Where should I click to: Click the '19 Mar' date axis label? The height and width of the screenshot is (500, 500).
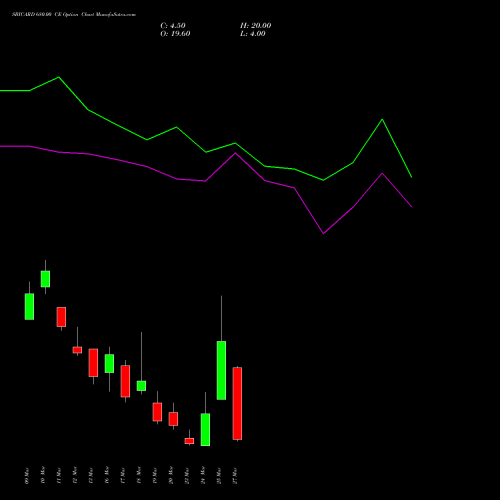click(155, 476)
